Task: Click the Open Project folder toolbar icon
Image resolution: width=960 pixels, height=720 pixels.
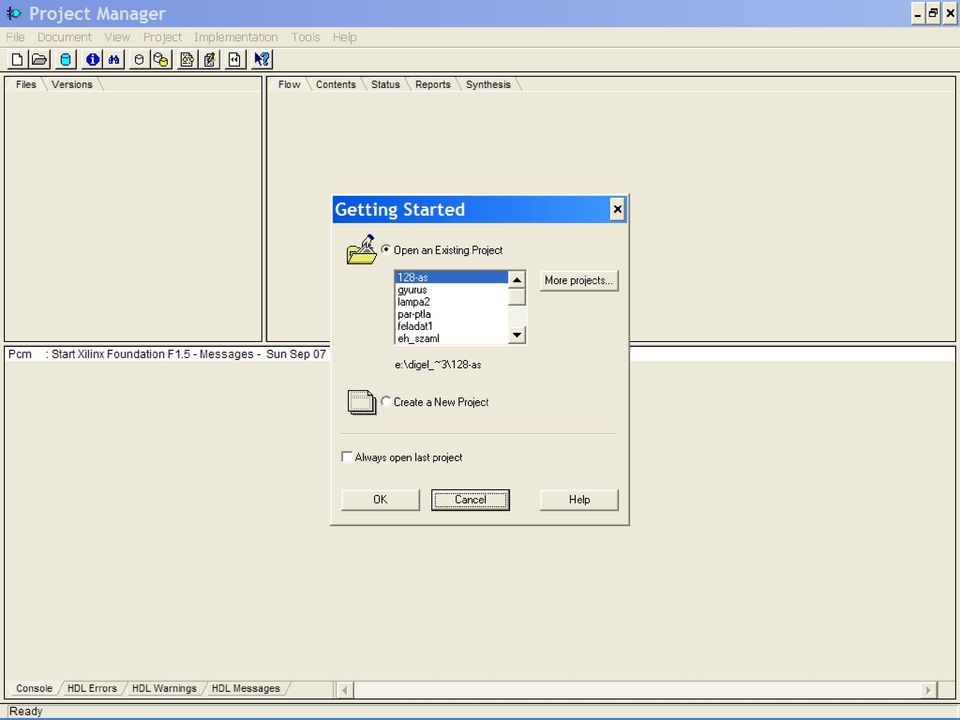Action: pos(39,59)
